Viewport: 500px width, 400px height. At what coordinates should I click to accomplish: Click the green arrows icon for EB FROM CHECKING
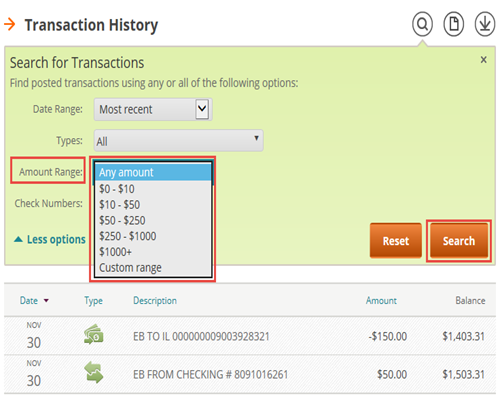(x=94, y=373)
